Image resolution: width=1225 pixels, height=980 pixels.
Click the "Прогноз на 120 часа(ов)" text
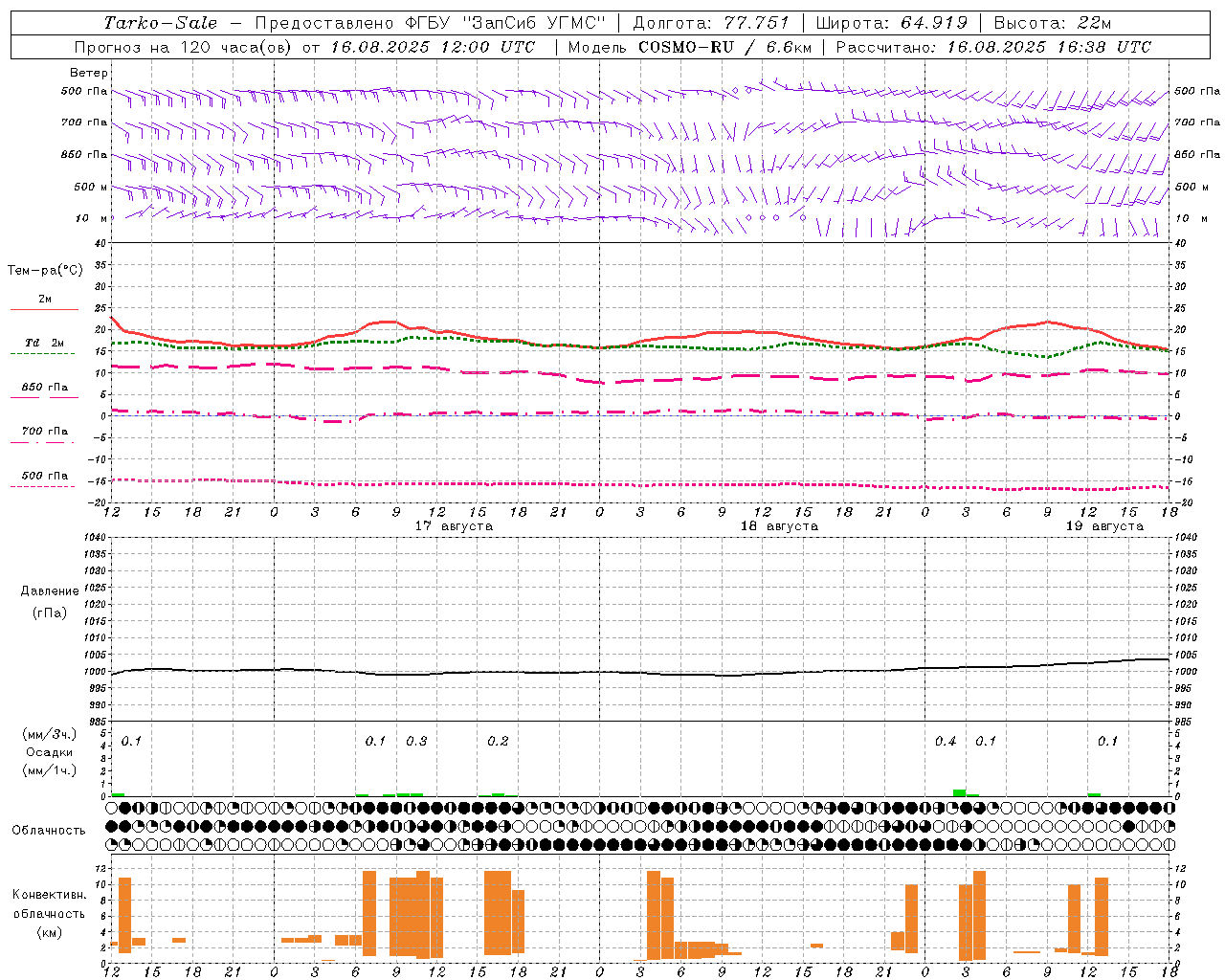(x=182, y=47)
